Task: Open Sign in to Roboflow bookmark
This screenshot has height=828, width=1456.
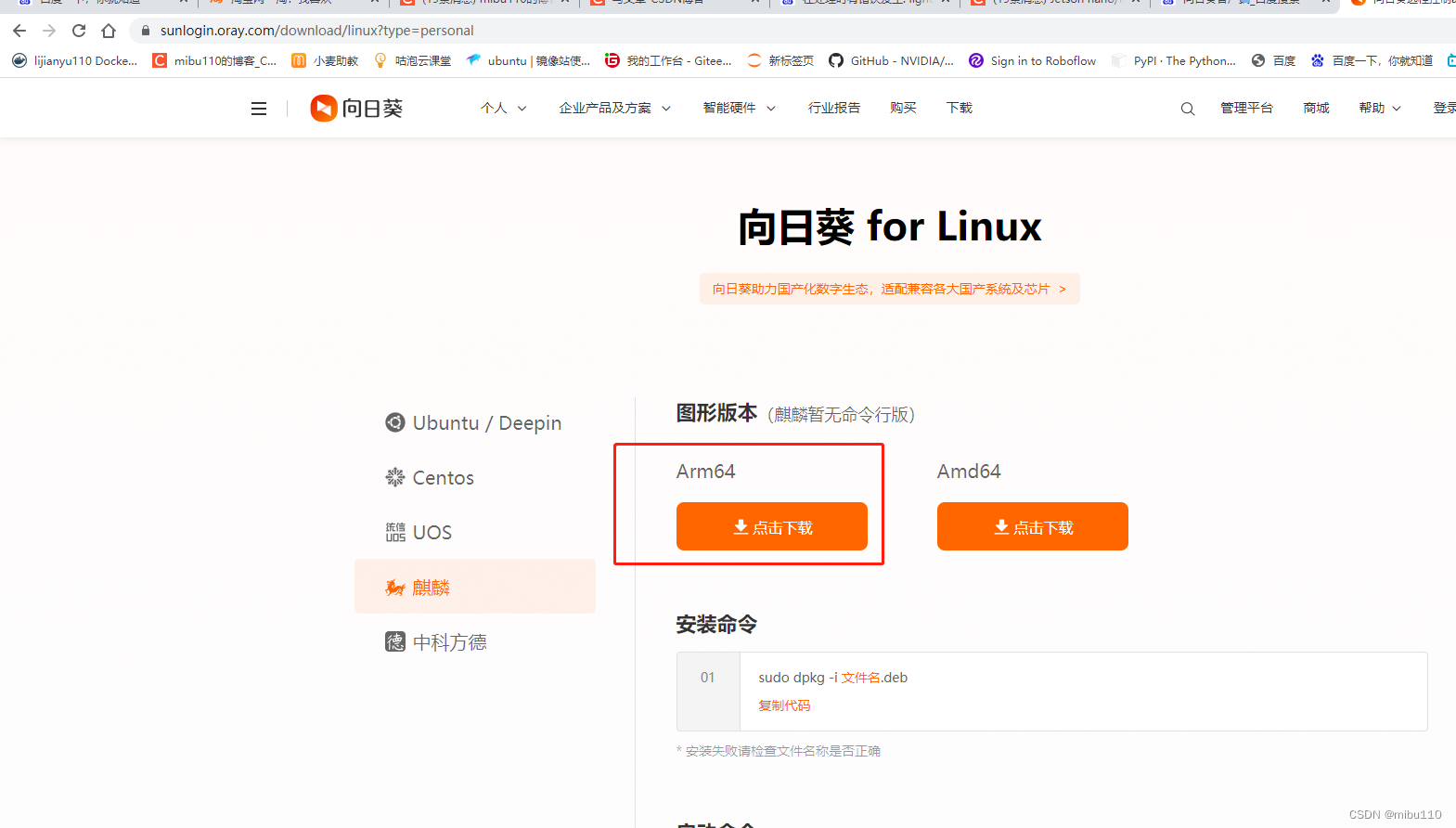Action: 1032,61
